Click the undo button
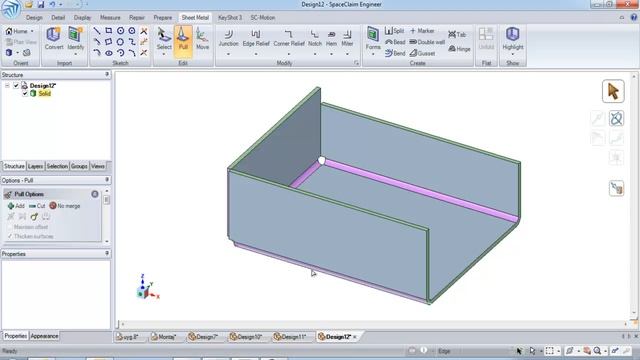The height and width of the screenshot is (360, 640). pos(52,4)
